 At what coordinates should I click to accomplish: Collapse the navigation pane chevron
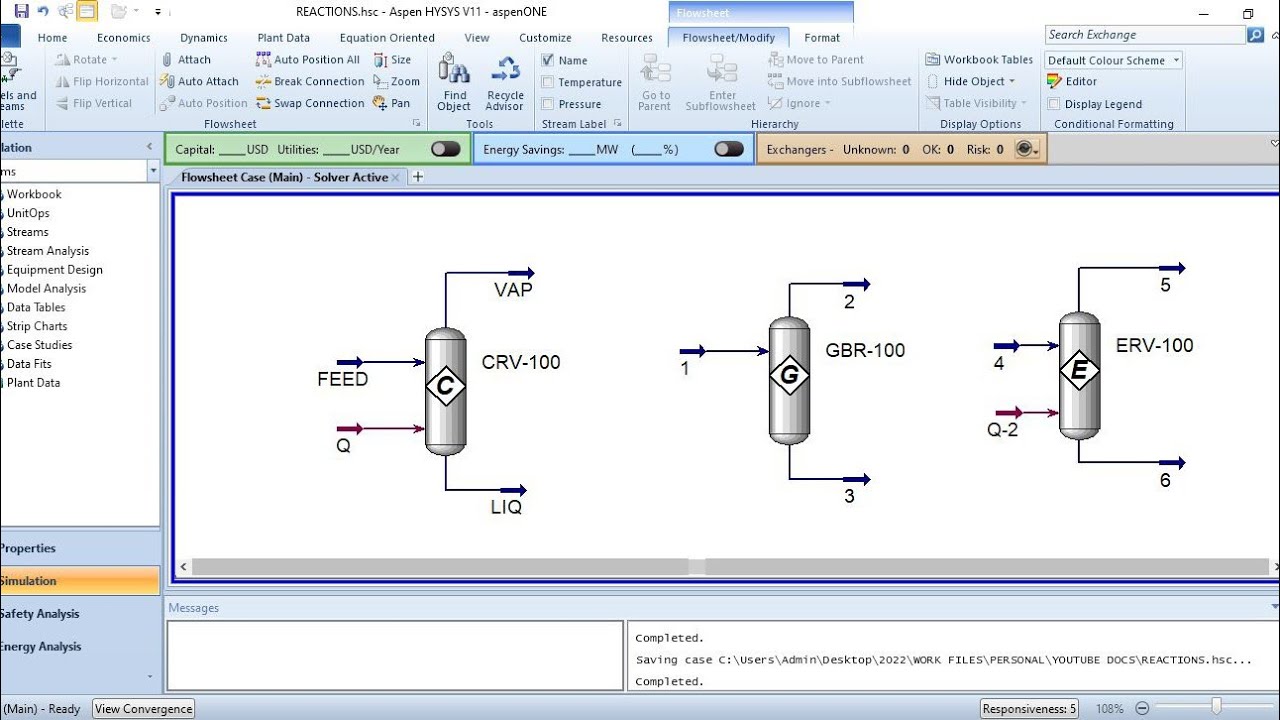tap(150, 147)
